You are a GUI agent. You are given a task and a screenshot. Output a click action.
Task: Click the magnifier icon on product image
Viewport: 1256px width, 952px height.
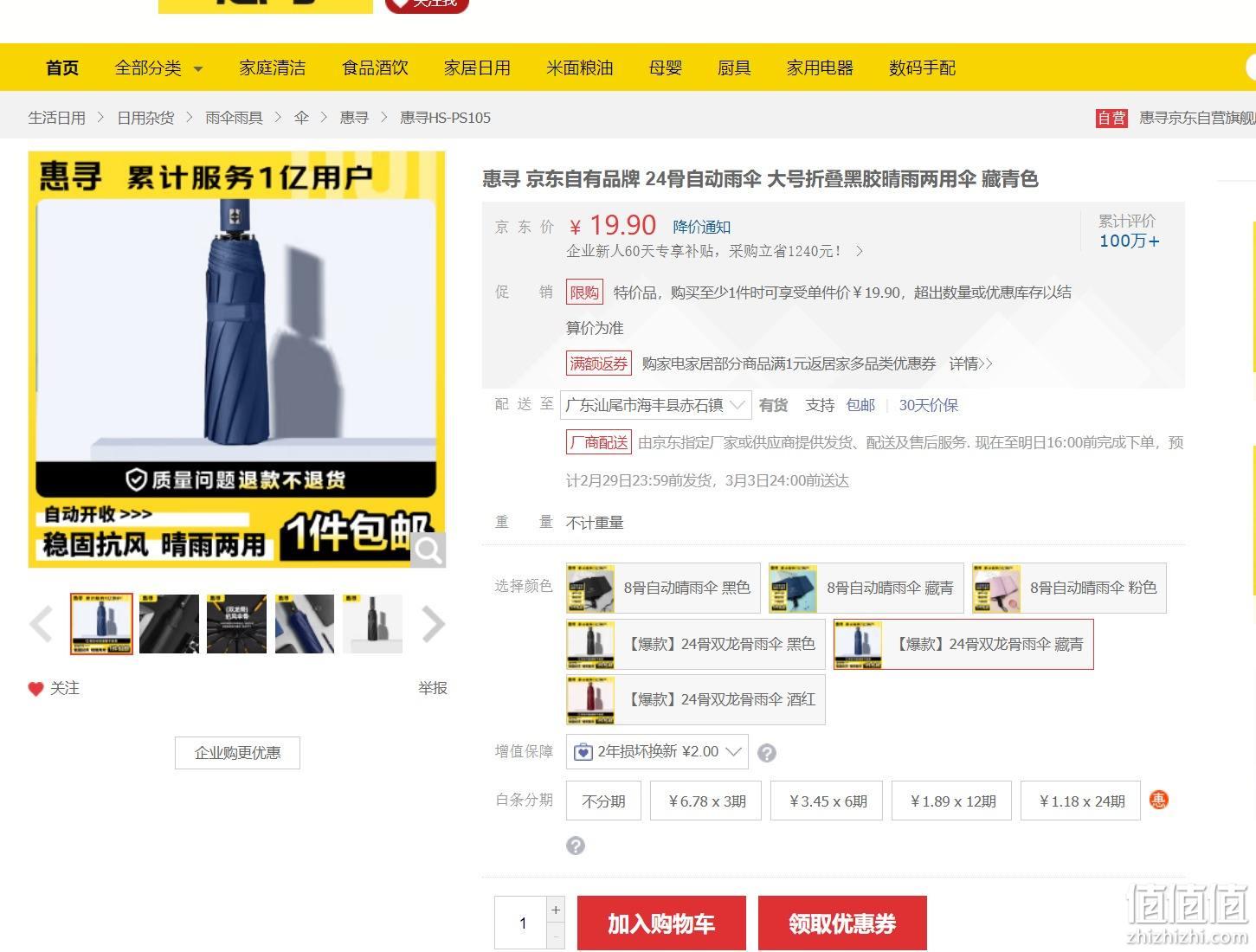pos(428,550)
